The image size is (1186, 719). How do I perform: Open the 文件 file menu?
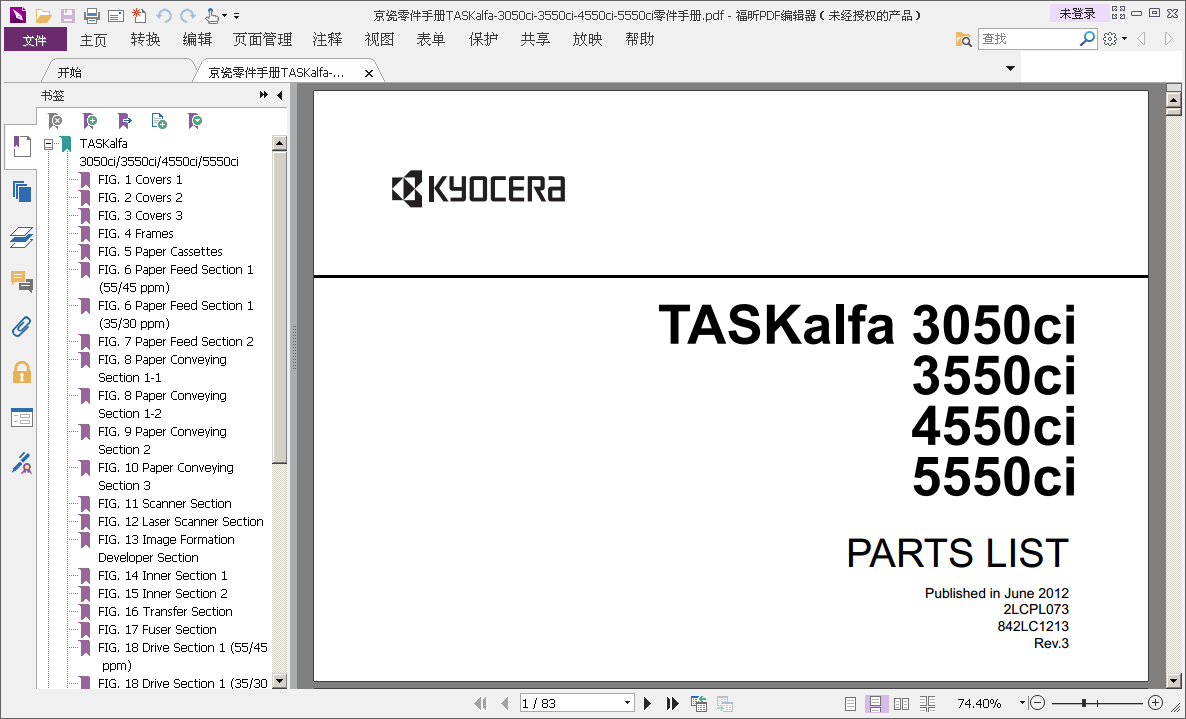pos(35,40)
